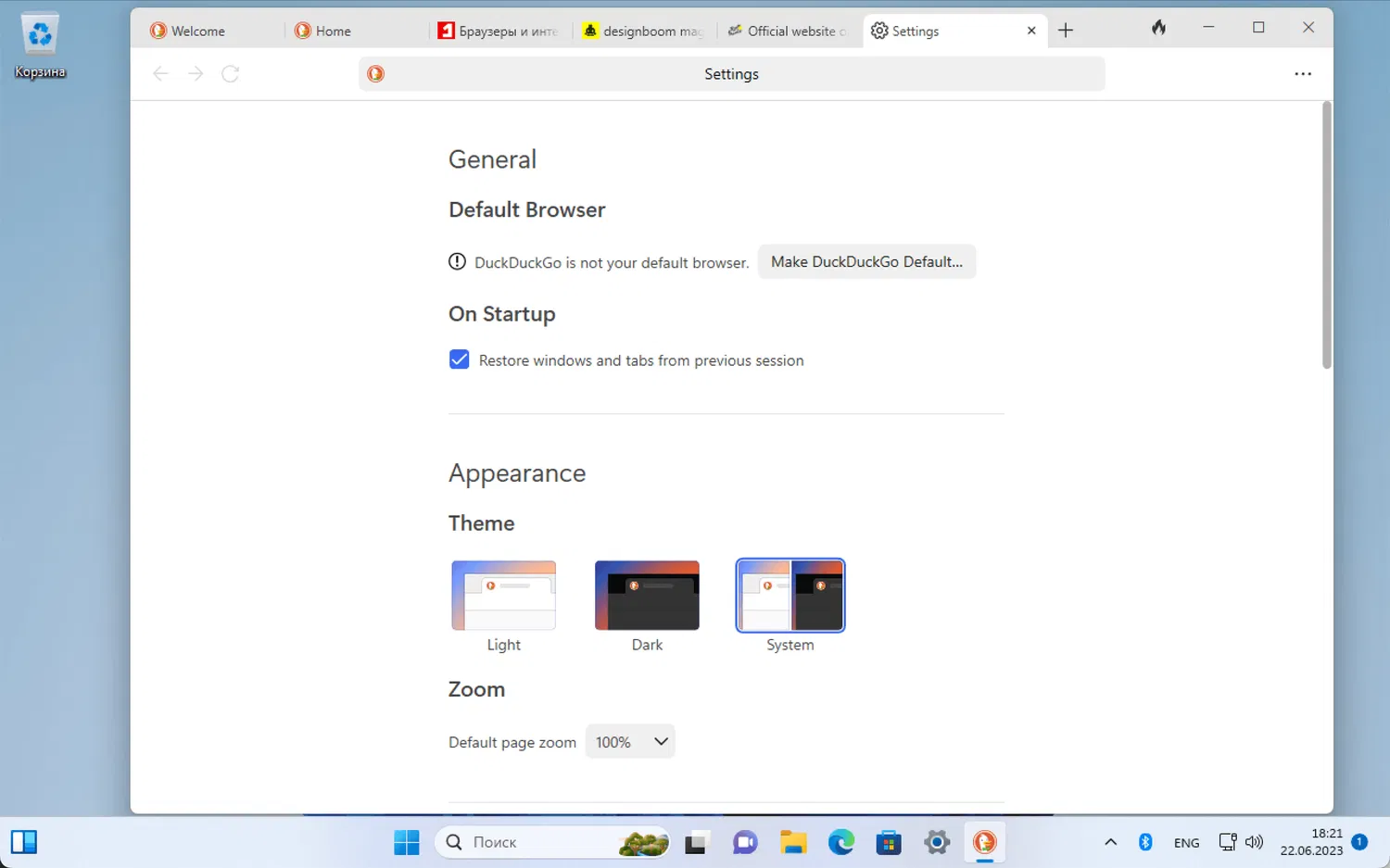
Task: Open the Default page zoom dropdown
Action: click(630, 741)
